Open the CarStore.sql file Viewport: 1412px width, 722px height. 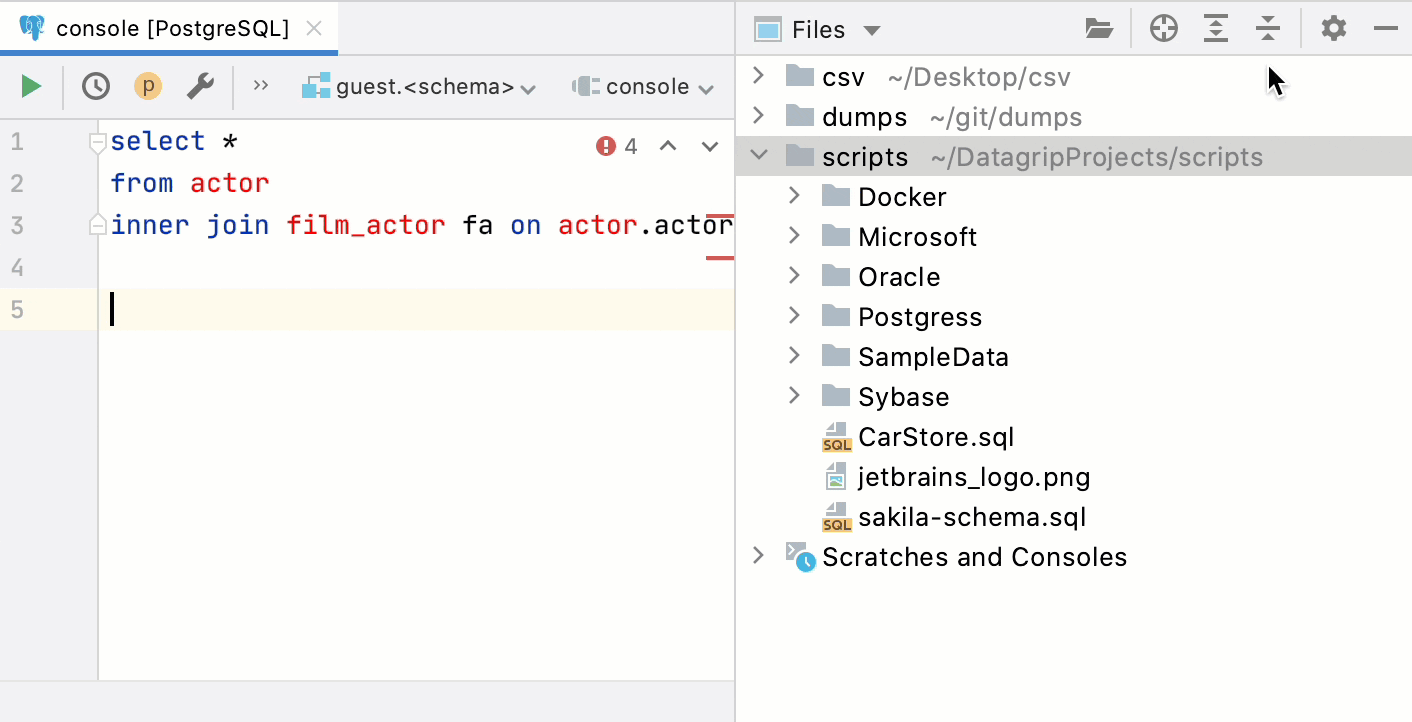click(936, 437)
